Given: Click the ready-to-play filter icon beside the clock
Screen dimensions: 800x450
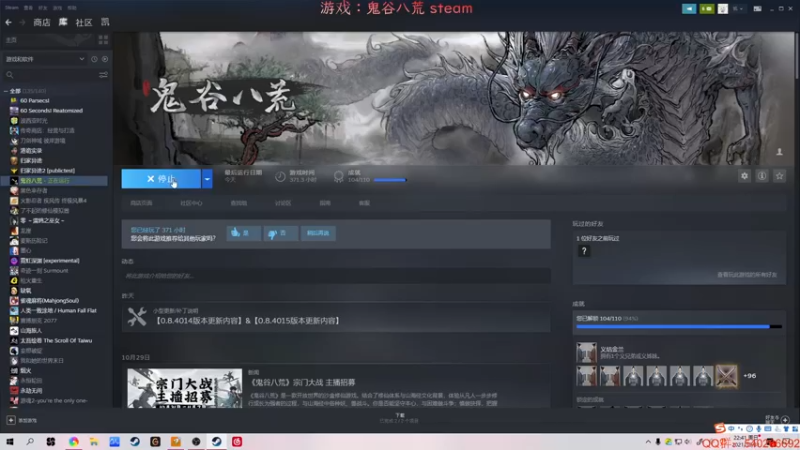Looking at the screenshot, I should coord(105,59).
